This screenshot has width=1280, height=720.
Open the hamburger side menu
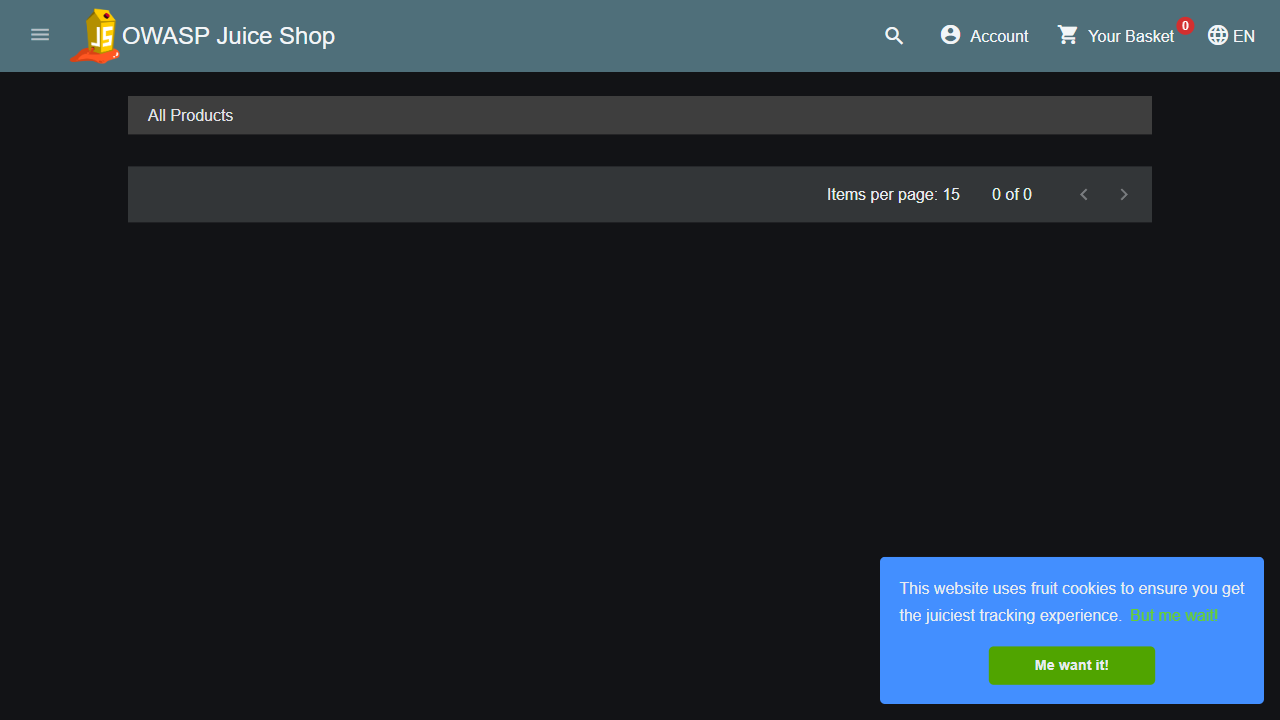click(x=40, y=35)
